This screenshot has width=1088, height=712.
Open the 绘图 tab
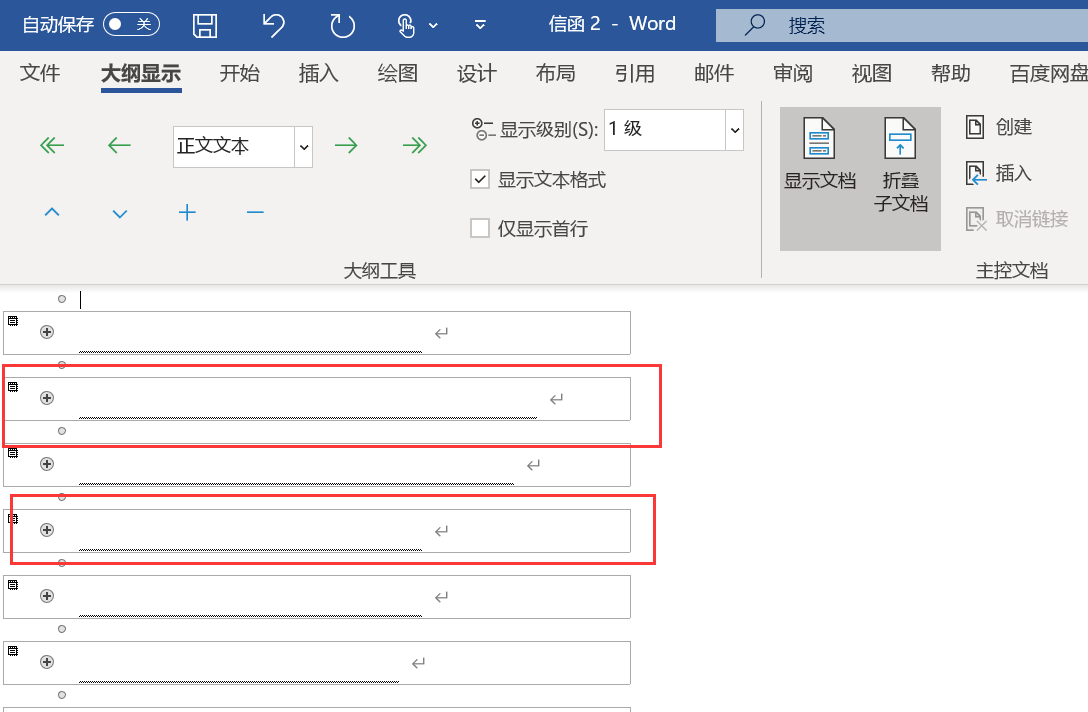[398, 73]
